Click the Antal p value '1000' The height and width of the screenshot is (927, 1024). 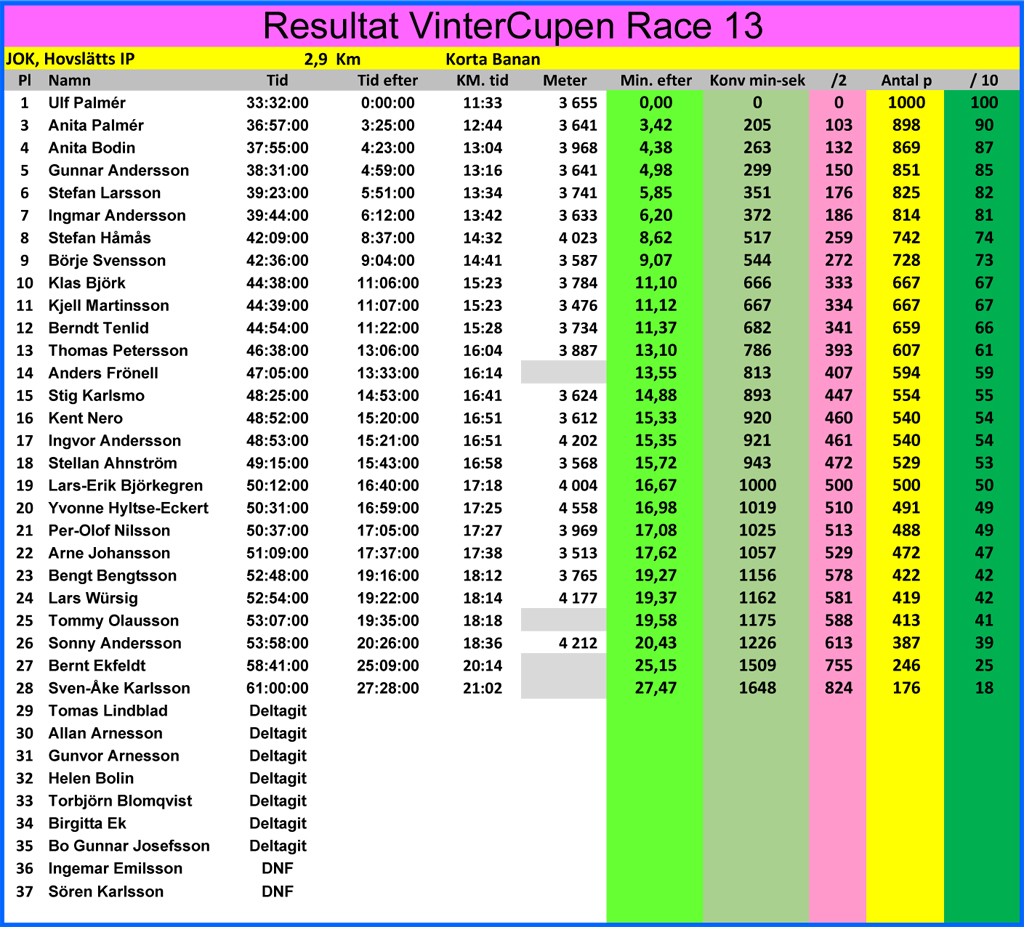point(906,103)
